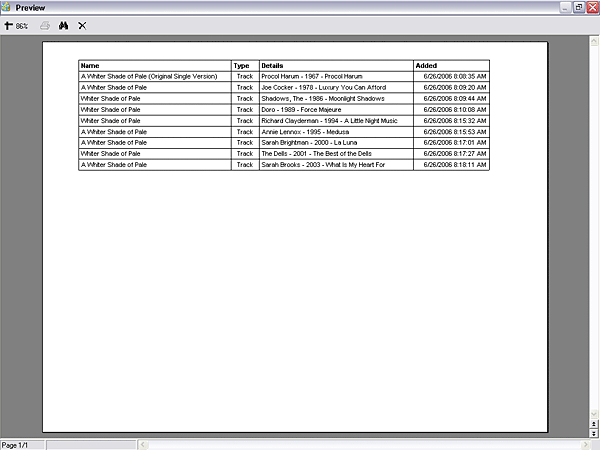Click the Type column header

[244, 65]
